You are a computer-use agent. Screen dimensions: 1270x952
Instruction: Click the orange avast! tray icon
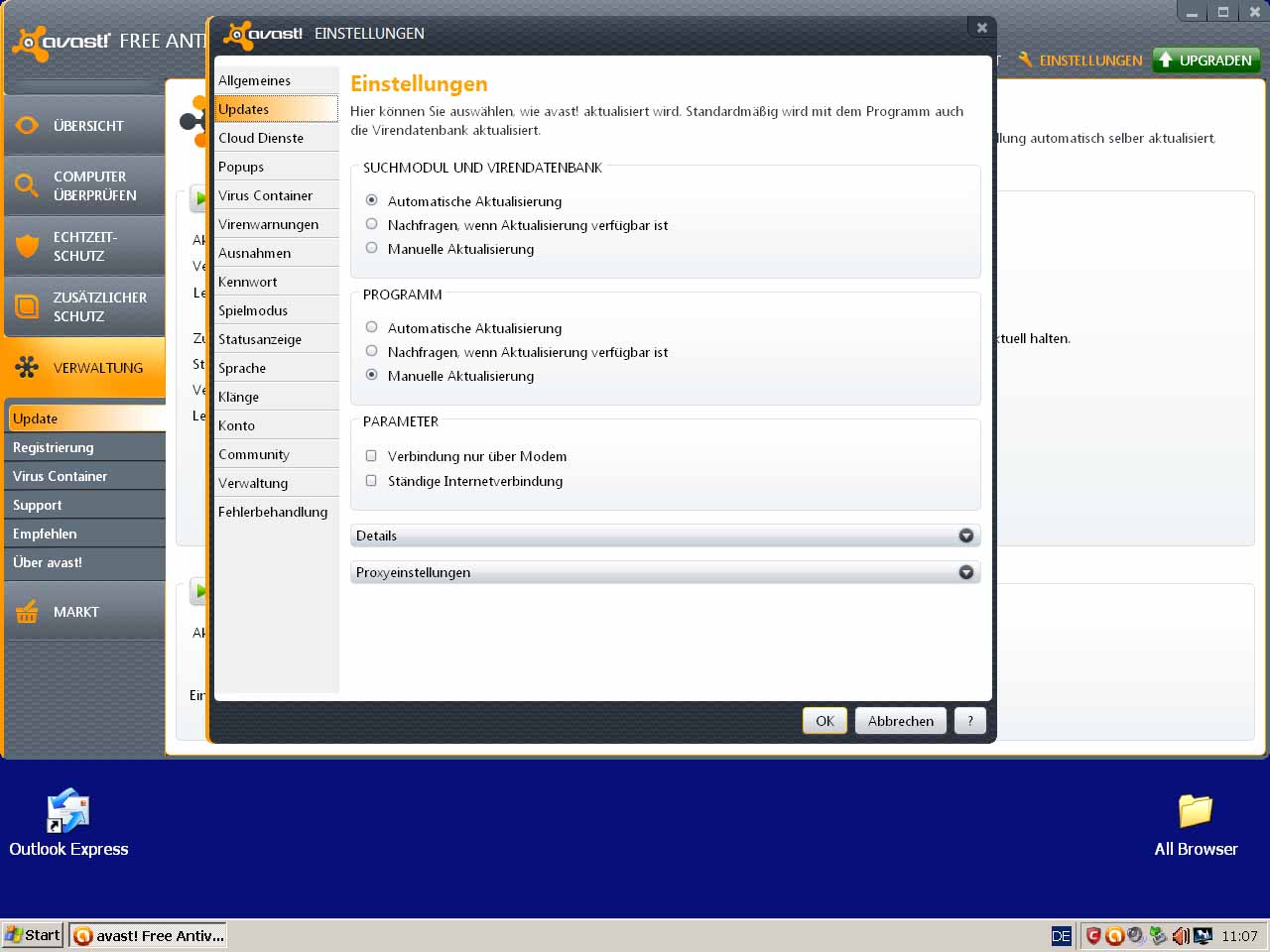click(x=1114, y=935)
